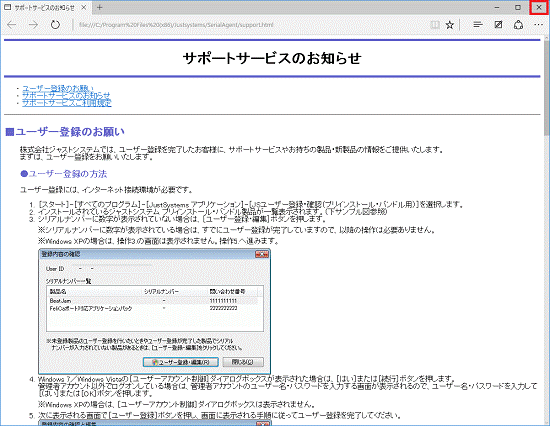
Task: Close the サポートサービスのお知らせ tab
Action: 84,7
